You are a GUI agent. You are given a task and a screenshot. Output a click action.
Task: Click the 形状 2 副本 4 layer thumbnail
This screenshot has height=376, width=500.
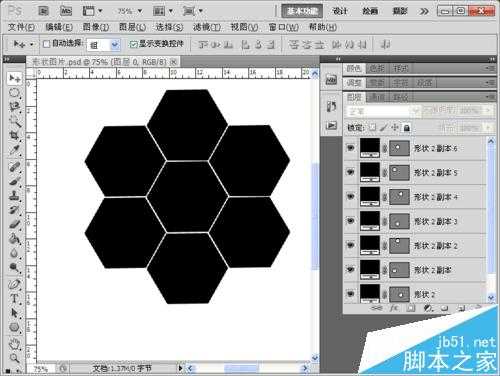pos(370,196)
